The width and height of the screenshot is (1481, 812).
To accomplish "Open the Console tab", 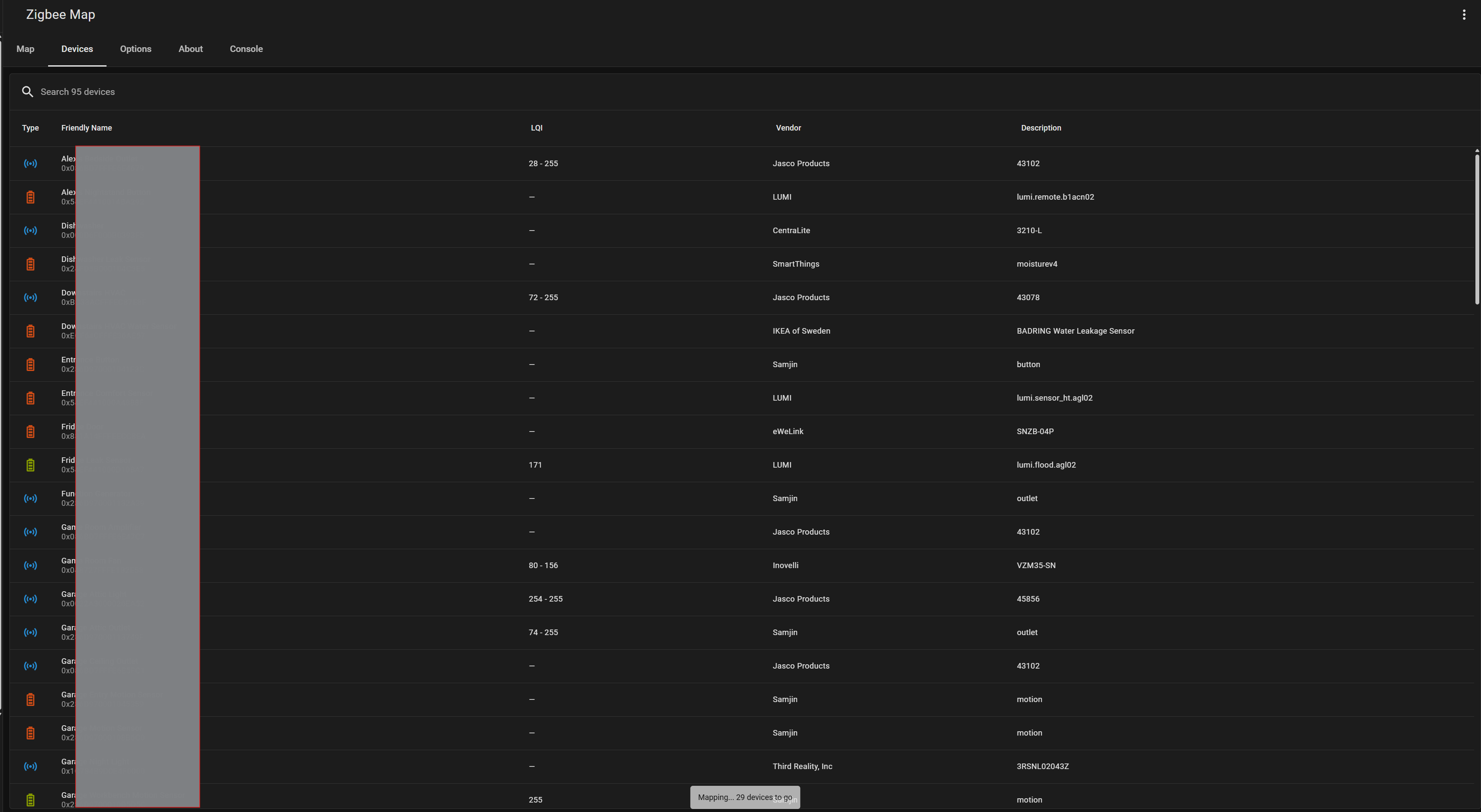I will tap(246, 49).
